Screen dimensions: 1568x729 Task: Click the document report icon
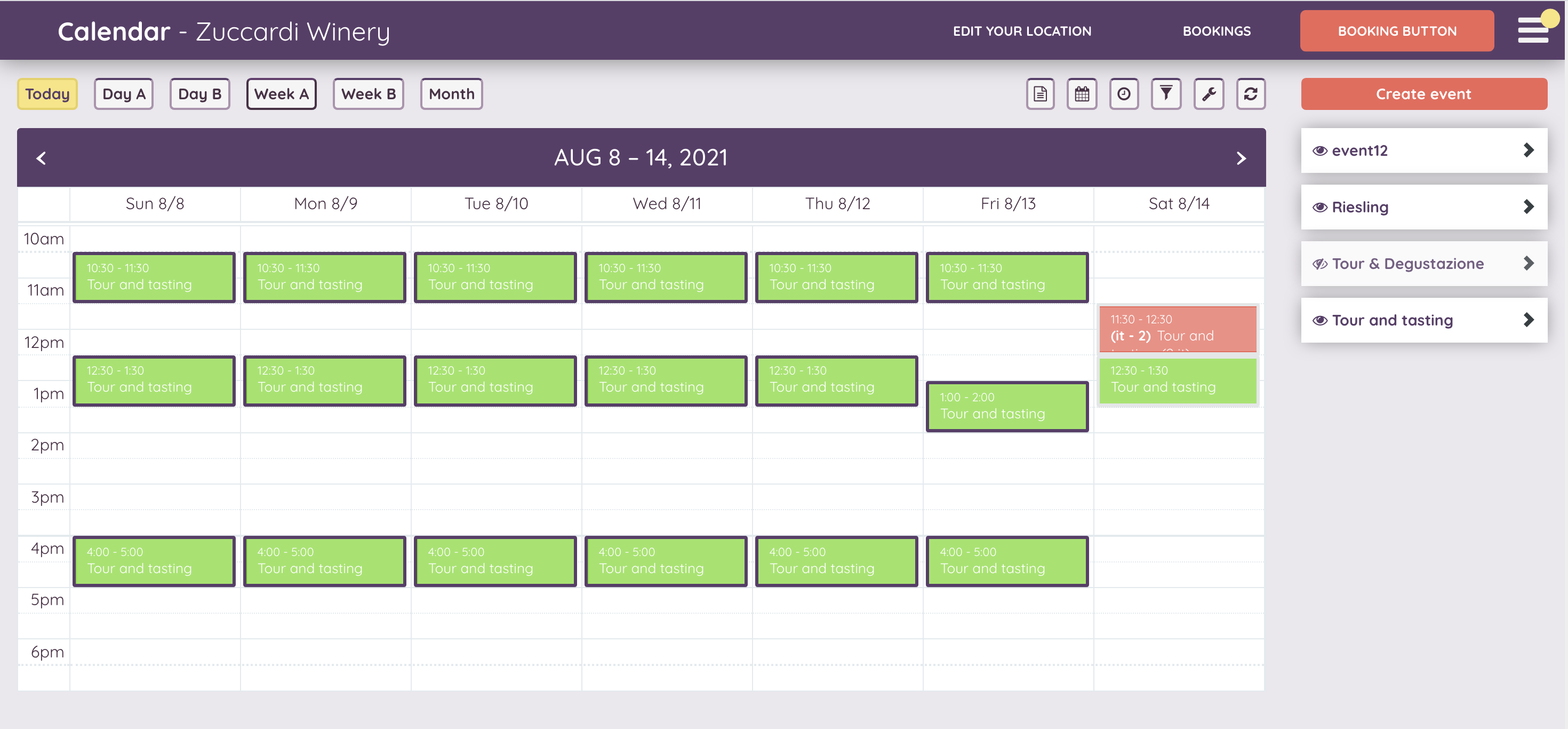click(1039, 94)
